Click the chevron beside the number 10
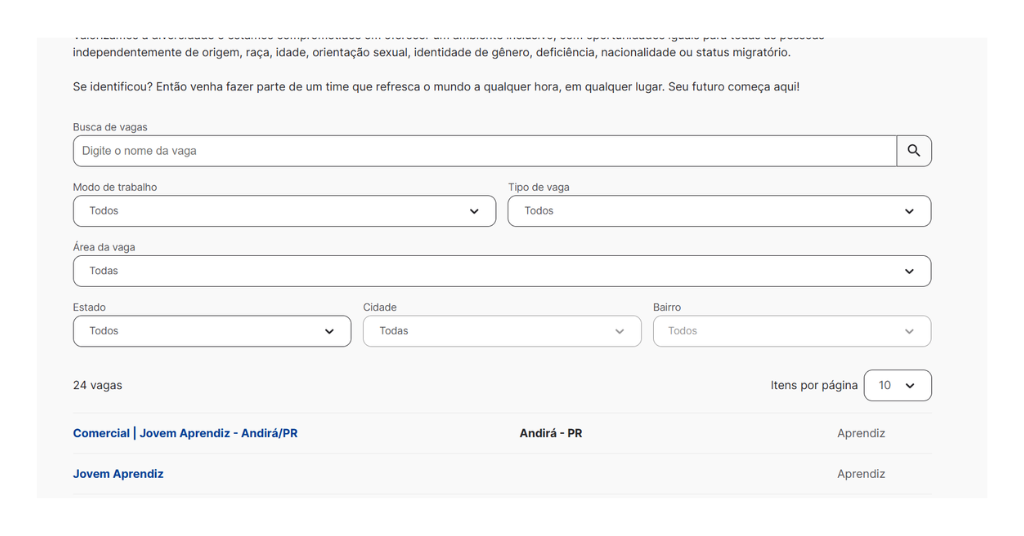 coord(909,385)
